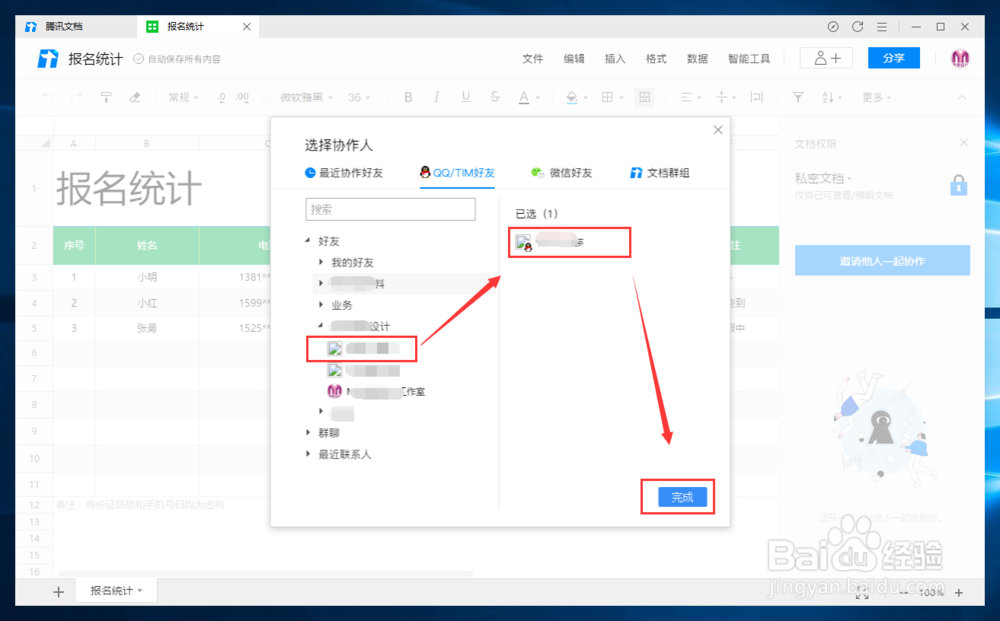Click the lock icon next to 私密文档
Image resolution: width=1000 pixels, height=621 pixels.
958,184
